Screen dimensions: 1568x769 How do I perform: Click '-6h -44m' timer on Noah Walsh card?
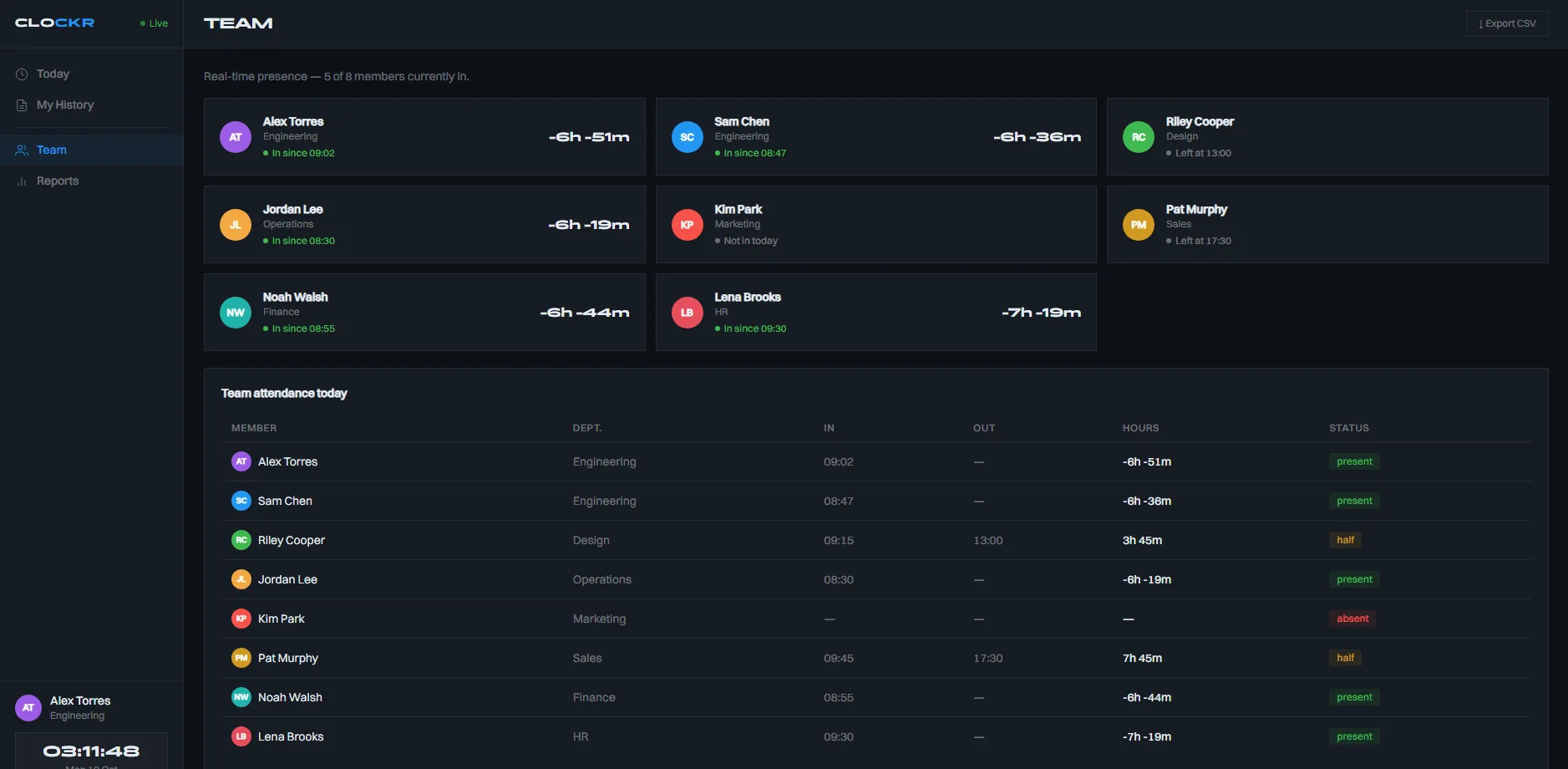pyautogui.click(x=585, y=313)
